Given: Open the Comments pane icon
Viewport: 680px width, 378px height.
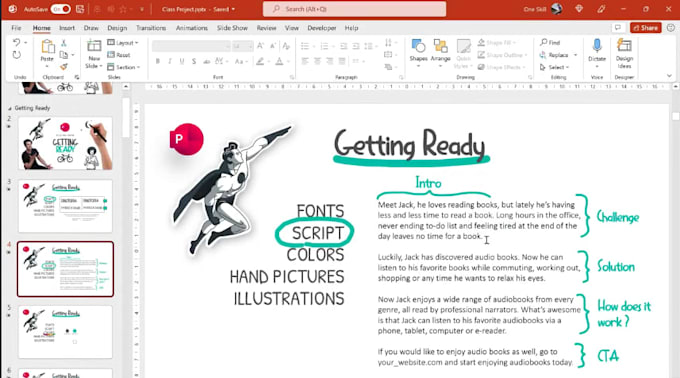Looking at the screenshot, I should [x=618, y=28].
